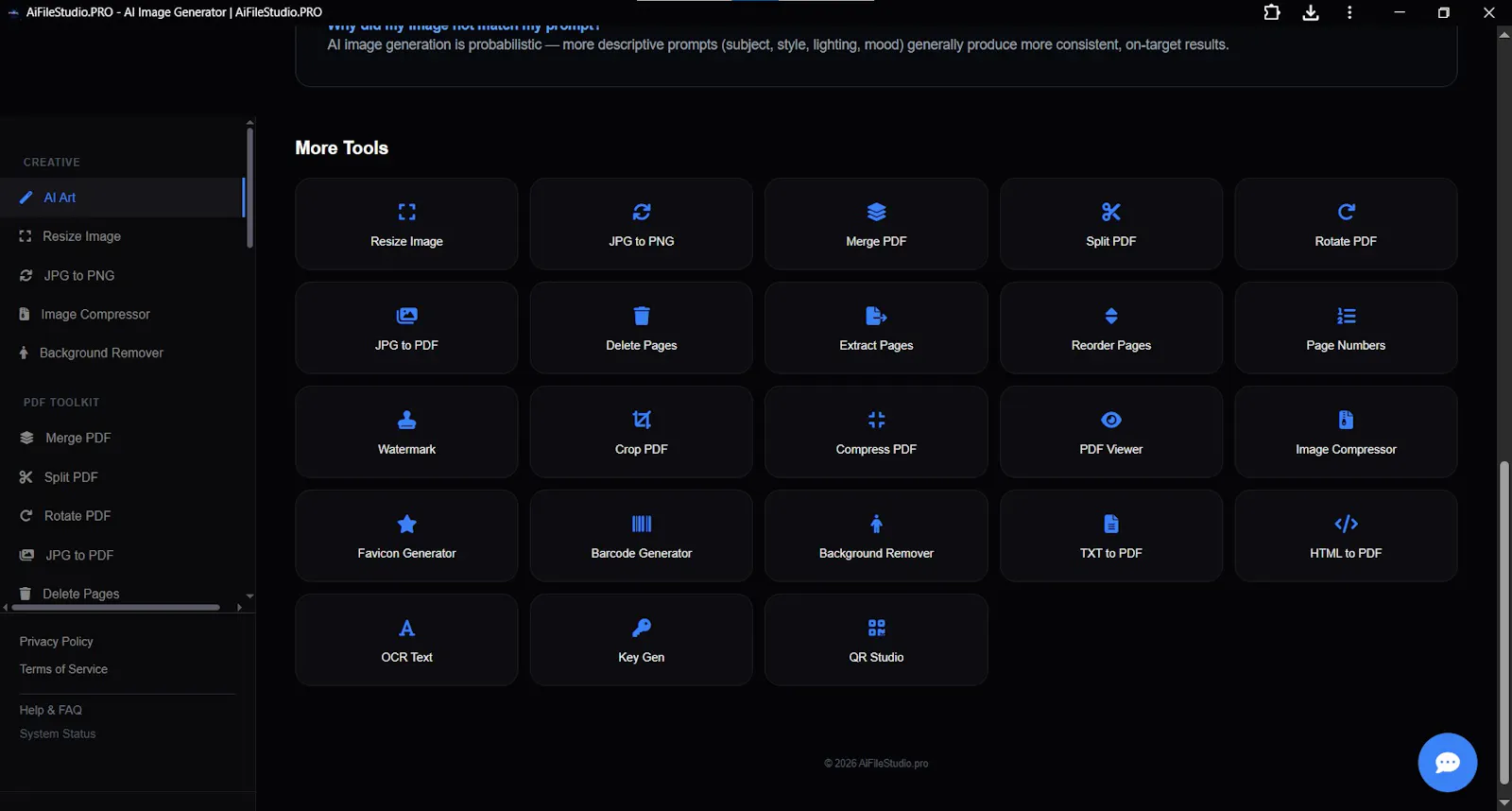Open the TXT to PDF card

1111,536
